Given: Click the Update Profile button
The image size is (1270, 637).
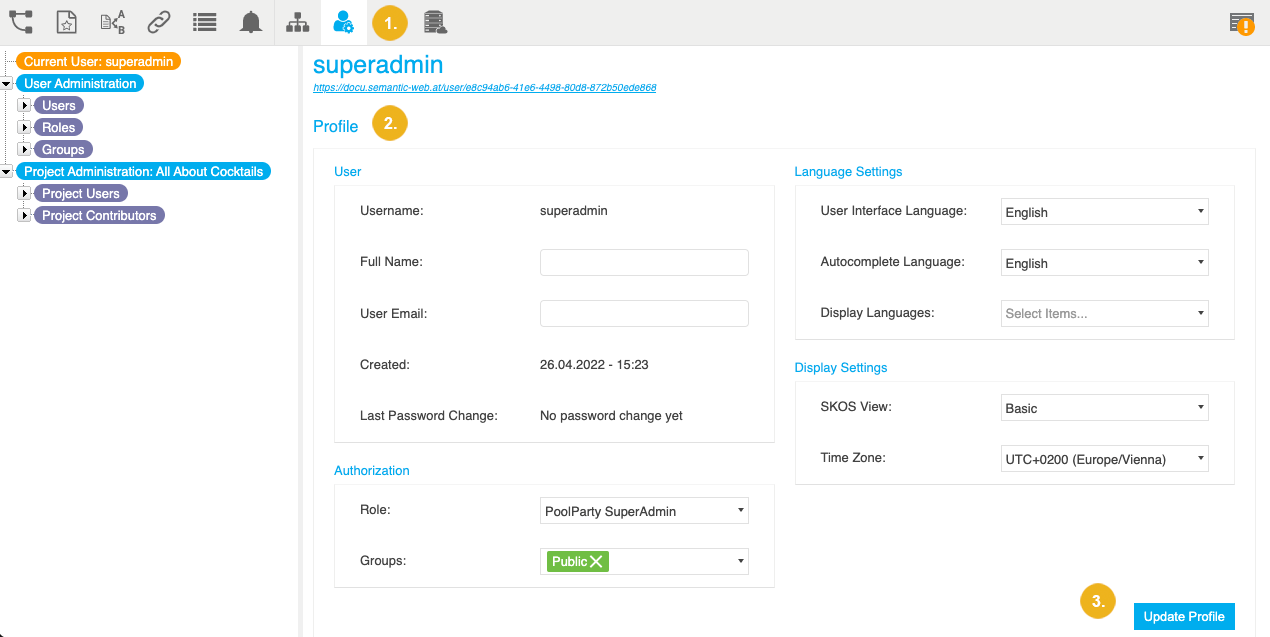Looking at the screenshot, I should coord(1184,616).
